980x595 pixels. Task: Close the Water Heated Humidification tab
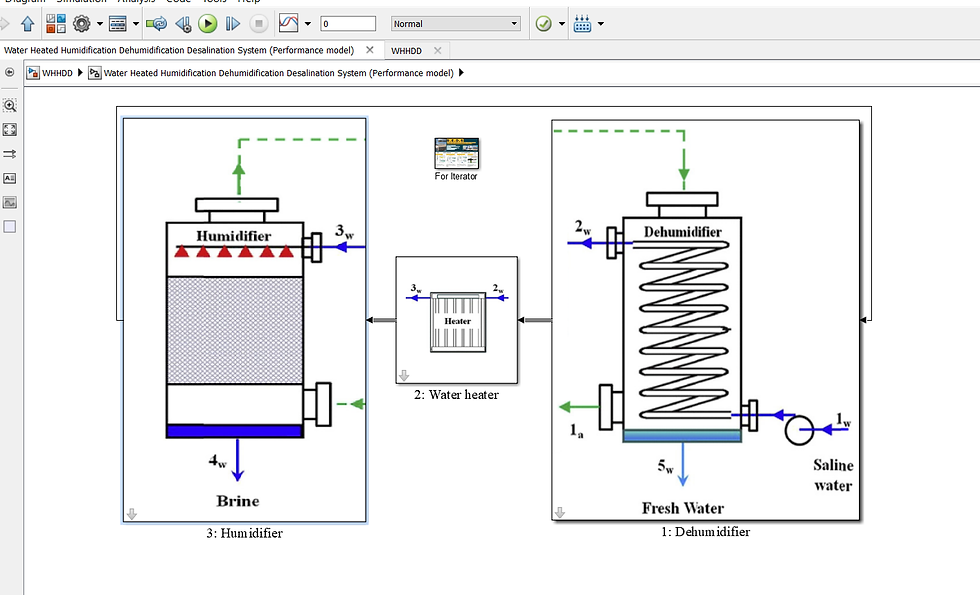[x=370, y=50]
